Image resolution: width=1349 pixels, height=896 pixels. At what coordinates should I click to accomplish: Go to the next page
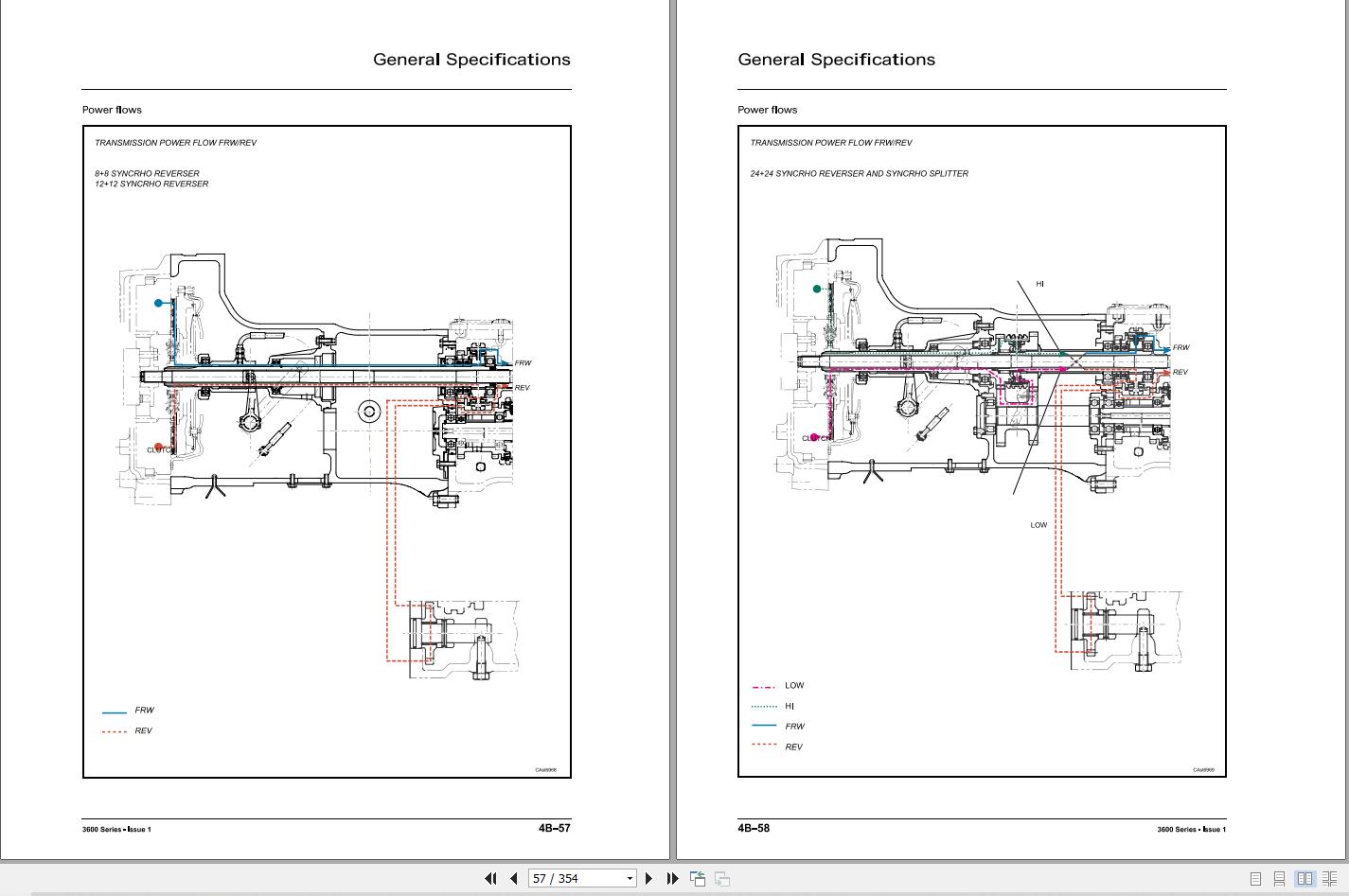pyautogui.click(x=648, y=878)
